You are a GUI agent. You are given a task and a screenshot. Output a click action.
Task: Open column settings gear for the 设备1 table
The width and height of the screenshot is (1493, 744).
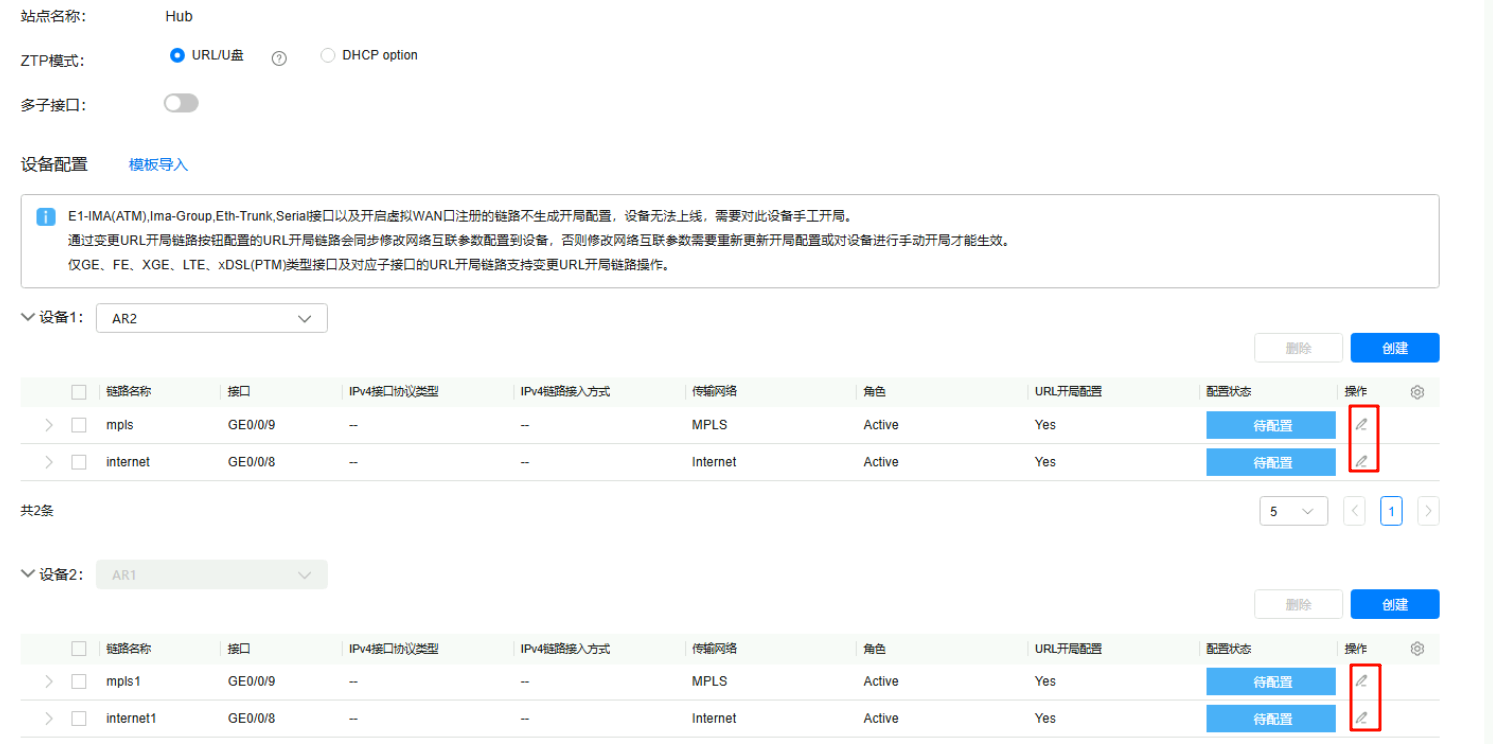pos(1417,392)
